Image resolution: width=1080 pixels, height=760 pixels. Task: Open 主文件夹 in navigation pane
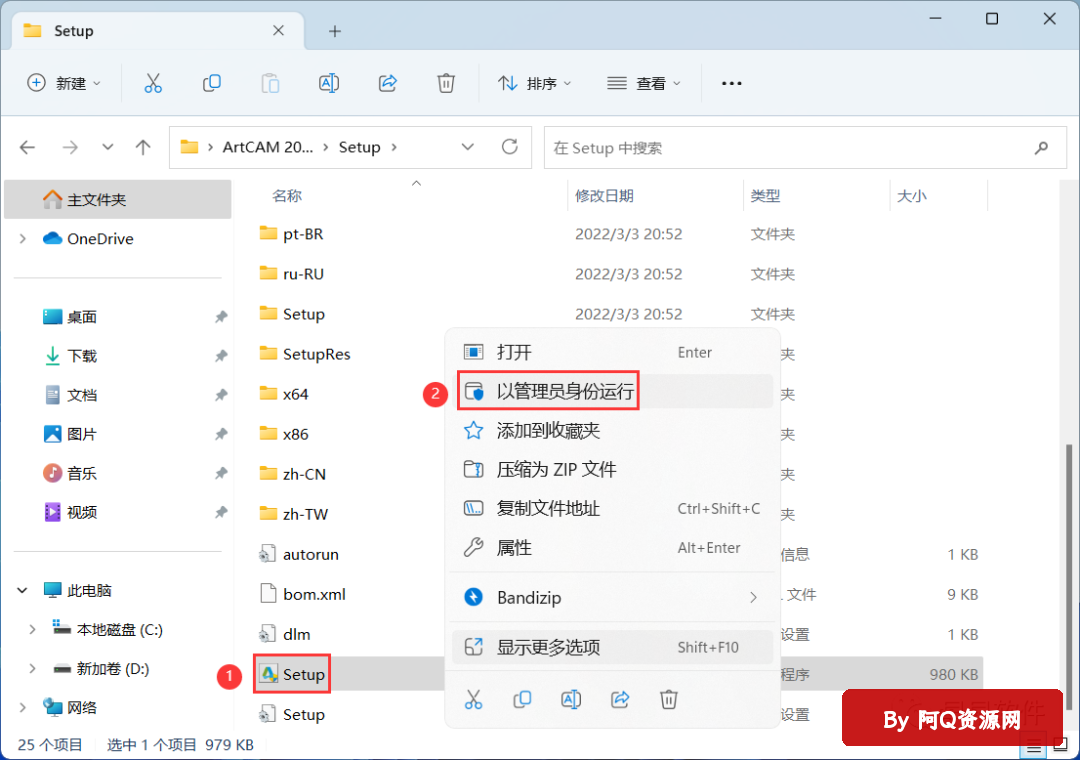(x=118, y=200)
